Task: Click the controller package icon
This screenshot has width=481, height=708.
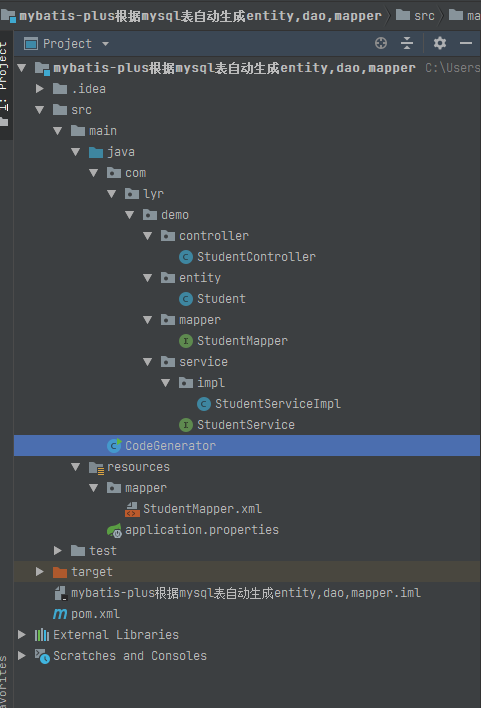Action: point(168,236)
